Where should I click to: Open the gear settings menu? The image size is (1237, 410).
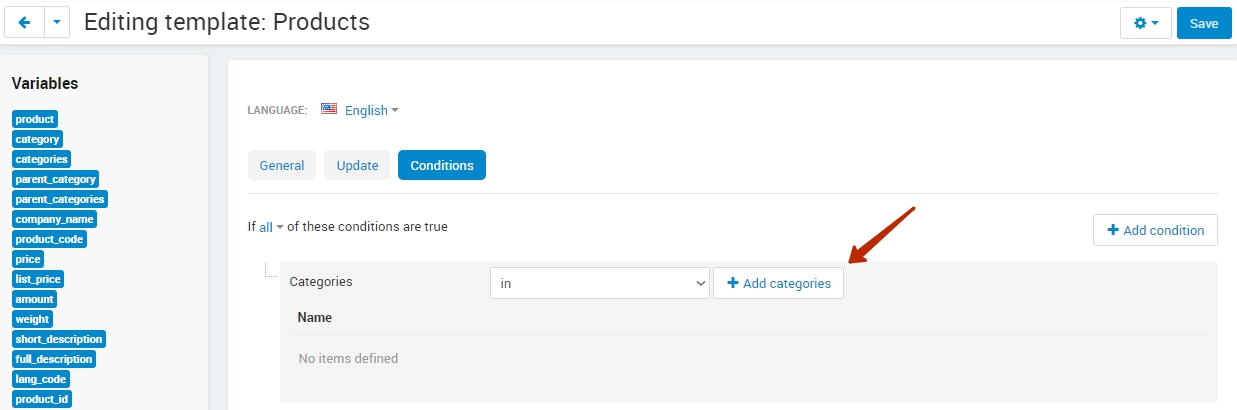click(1146, 23)
